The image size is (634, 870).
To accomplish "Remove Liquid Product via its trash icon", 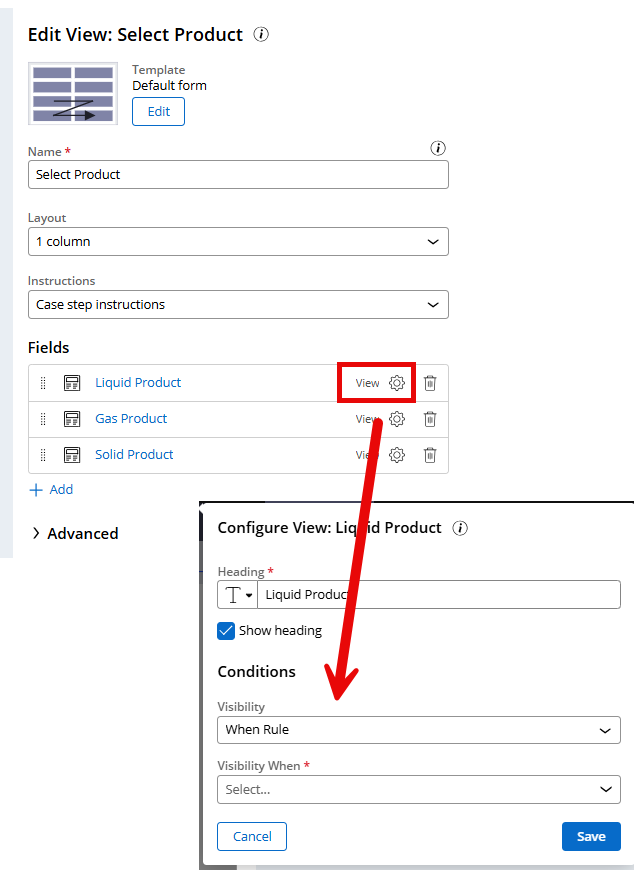I will click(x=430, y=383).
